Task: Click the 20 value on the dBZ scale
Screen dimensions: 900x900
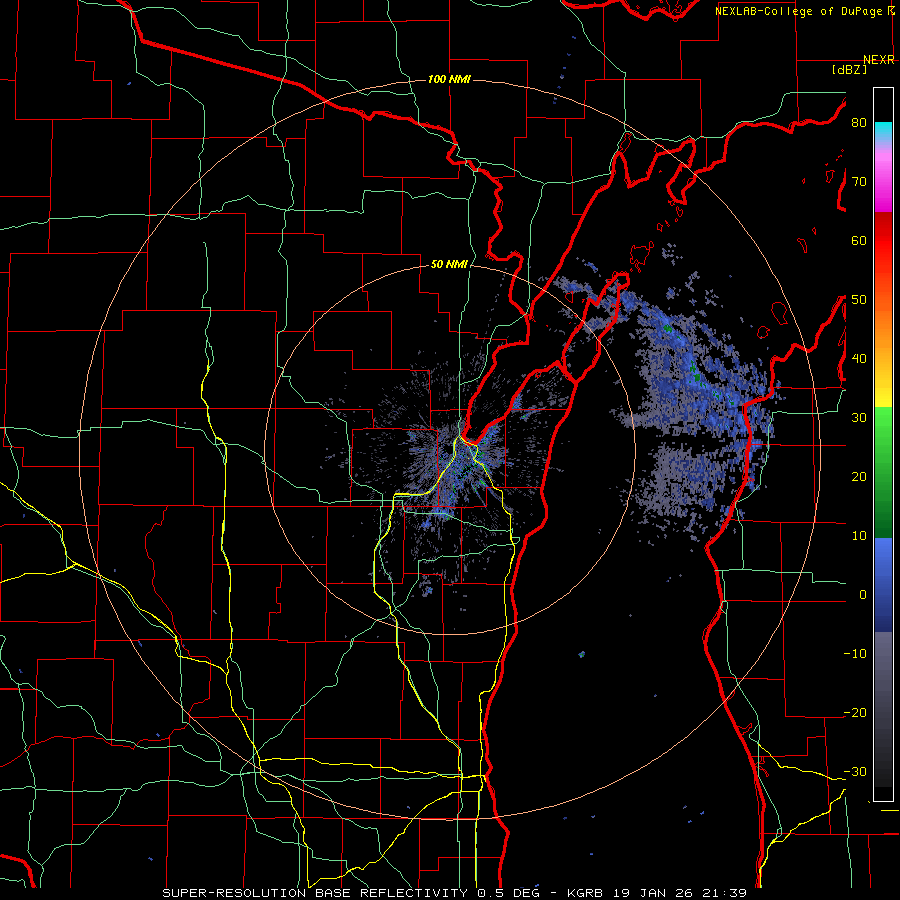Action: click(x=859, y=476)
